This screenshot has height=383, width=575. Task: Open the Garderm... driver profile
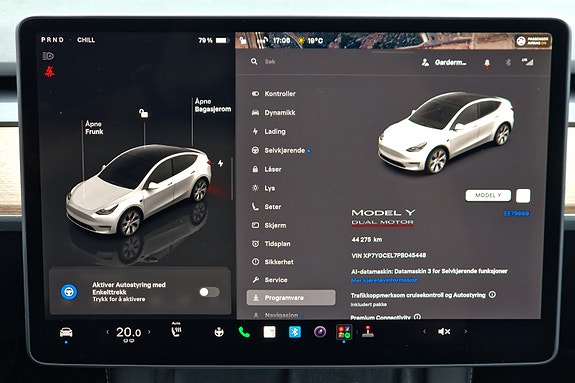444,62
